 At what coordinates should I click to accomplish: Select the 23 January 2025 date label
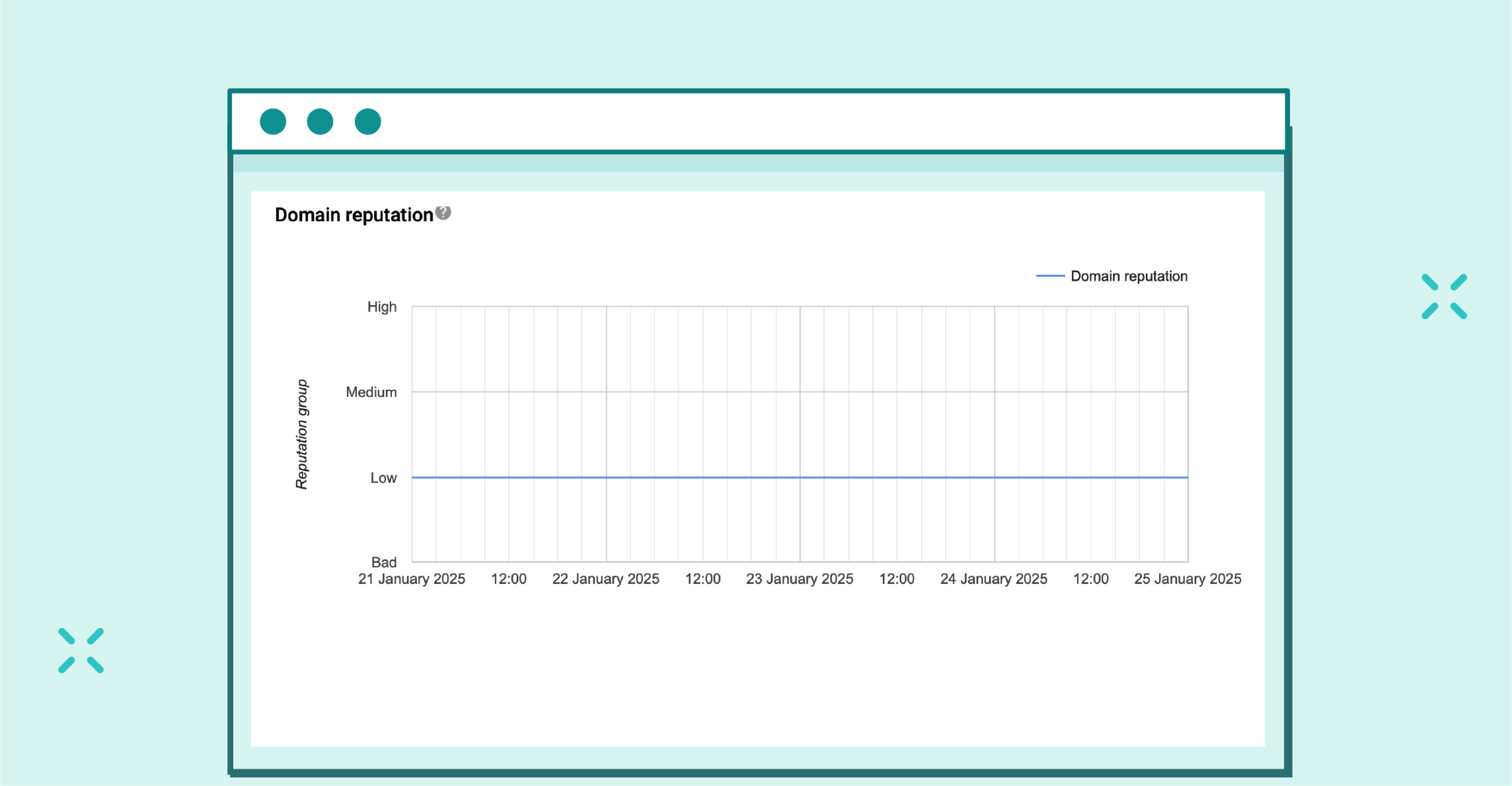click(x=799, y=579)
